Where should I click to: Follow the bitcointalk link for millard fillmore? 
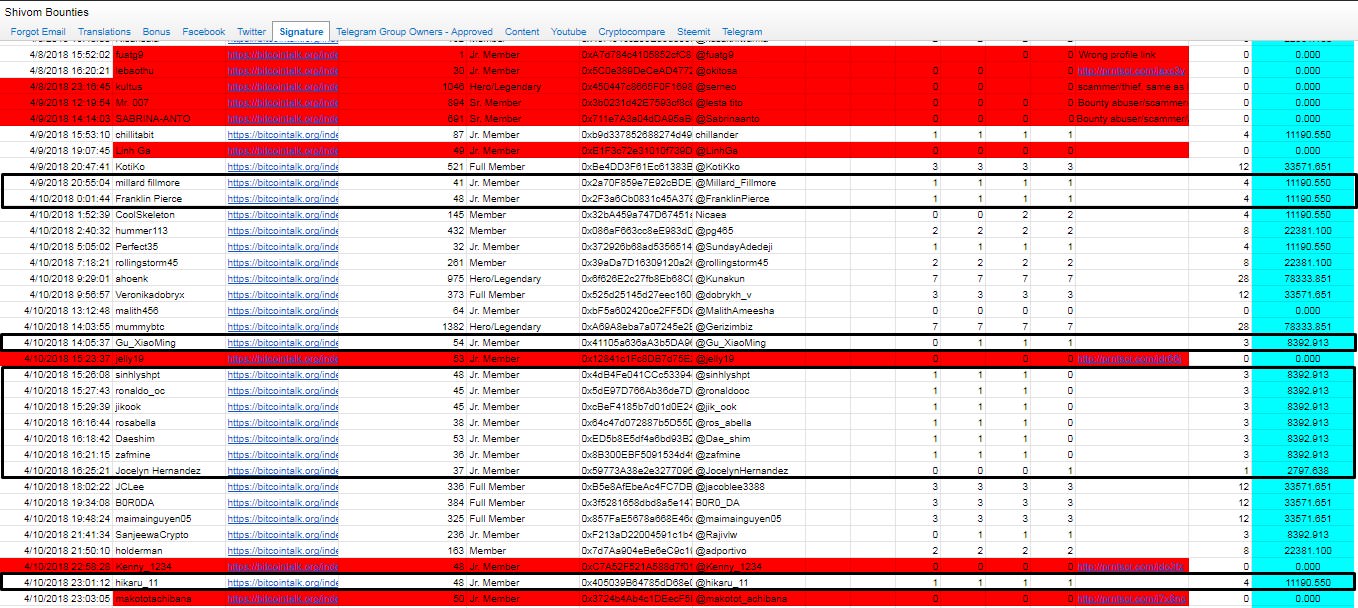tap(283, 183)
